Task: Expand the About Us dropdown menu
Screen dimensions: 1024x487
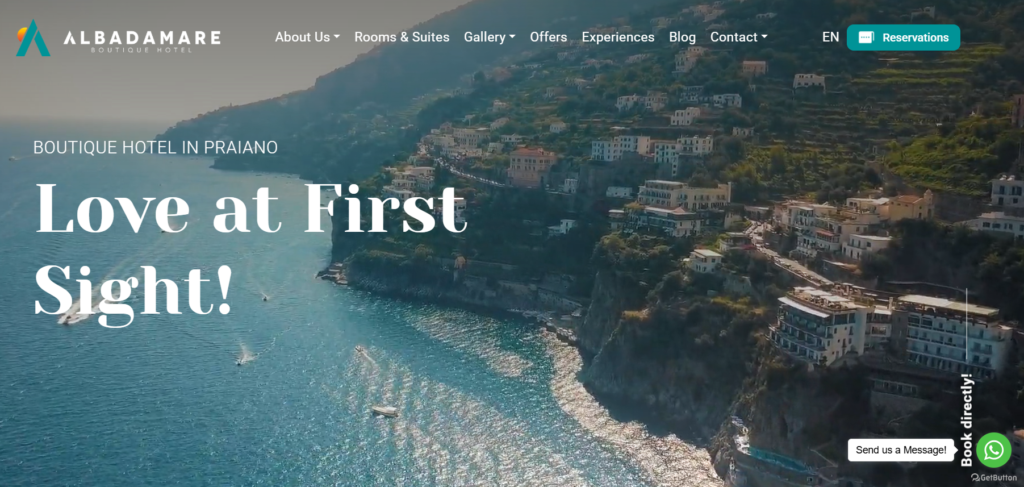Action: pos(307,37)
